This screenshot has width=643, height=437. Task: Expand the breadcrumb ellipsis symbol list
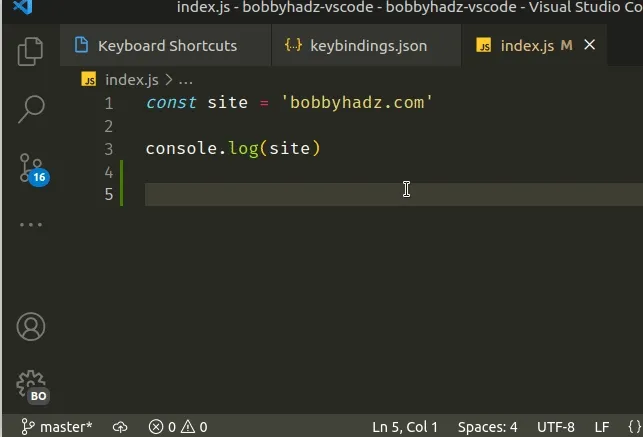185,81
